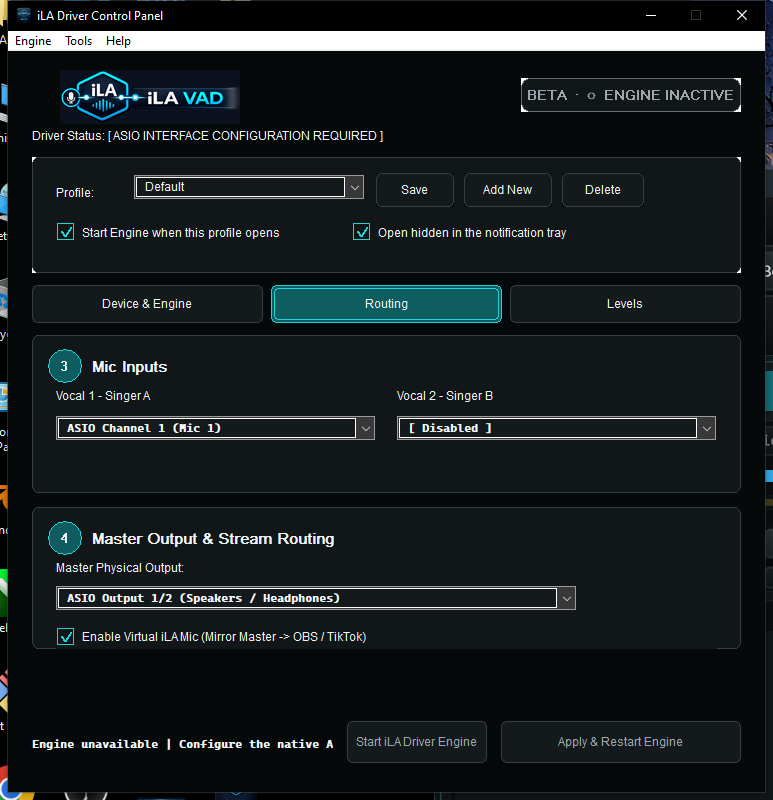This screenshot has height=800, width=773.
Task: Click Start iLA Driver Engine button
Action: [416, 742]
